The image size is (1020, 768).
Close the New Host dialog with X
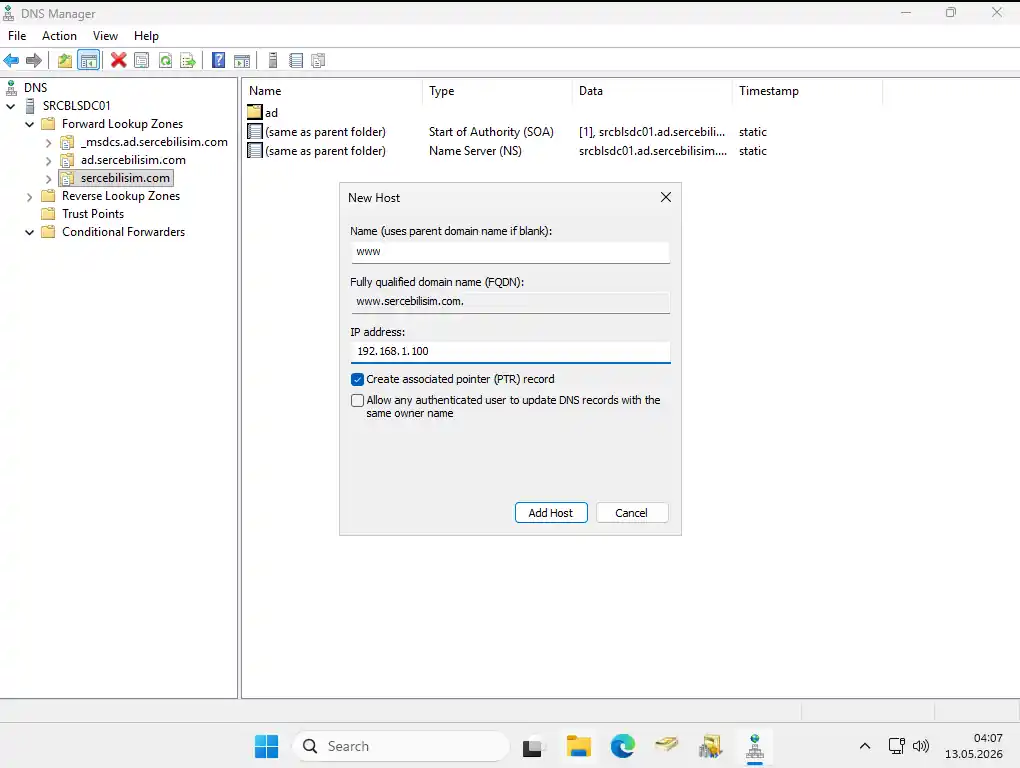coord(665,197)
